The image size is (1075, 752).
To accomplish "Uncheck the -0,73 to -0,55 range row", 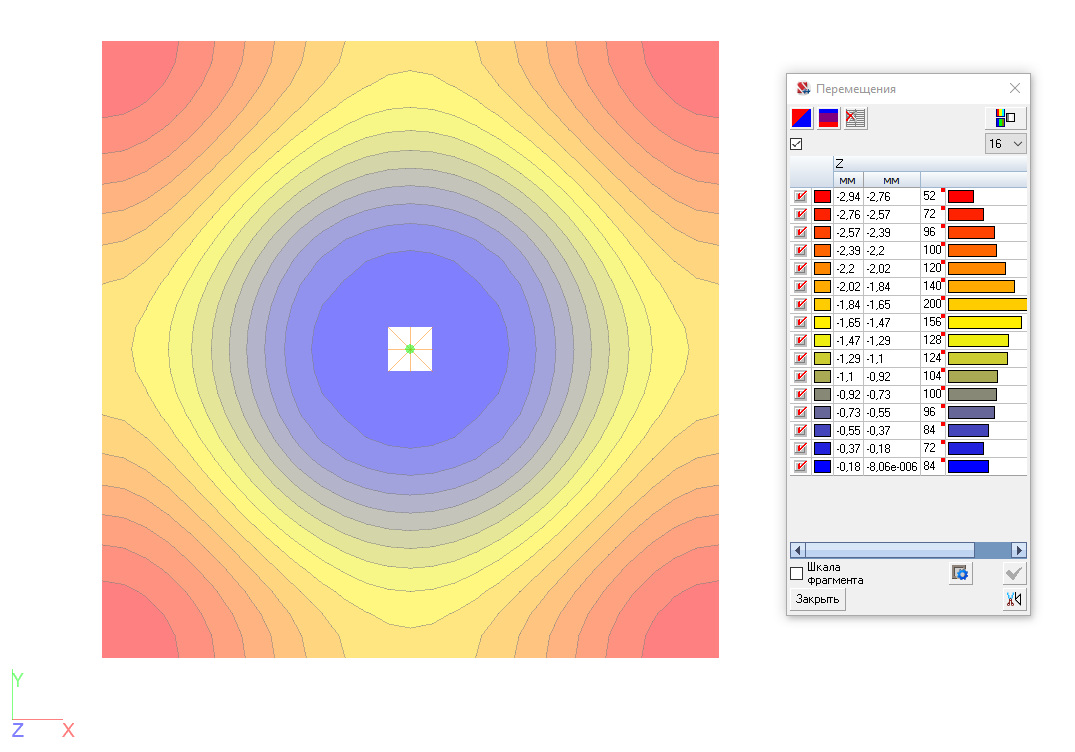I will click(x=800, y=412).
